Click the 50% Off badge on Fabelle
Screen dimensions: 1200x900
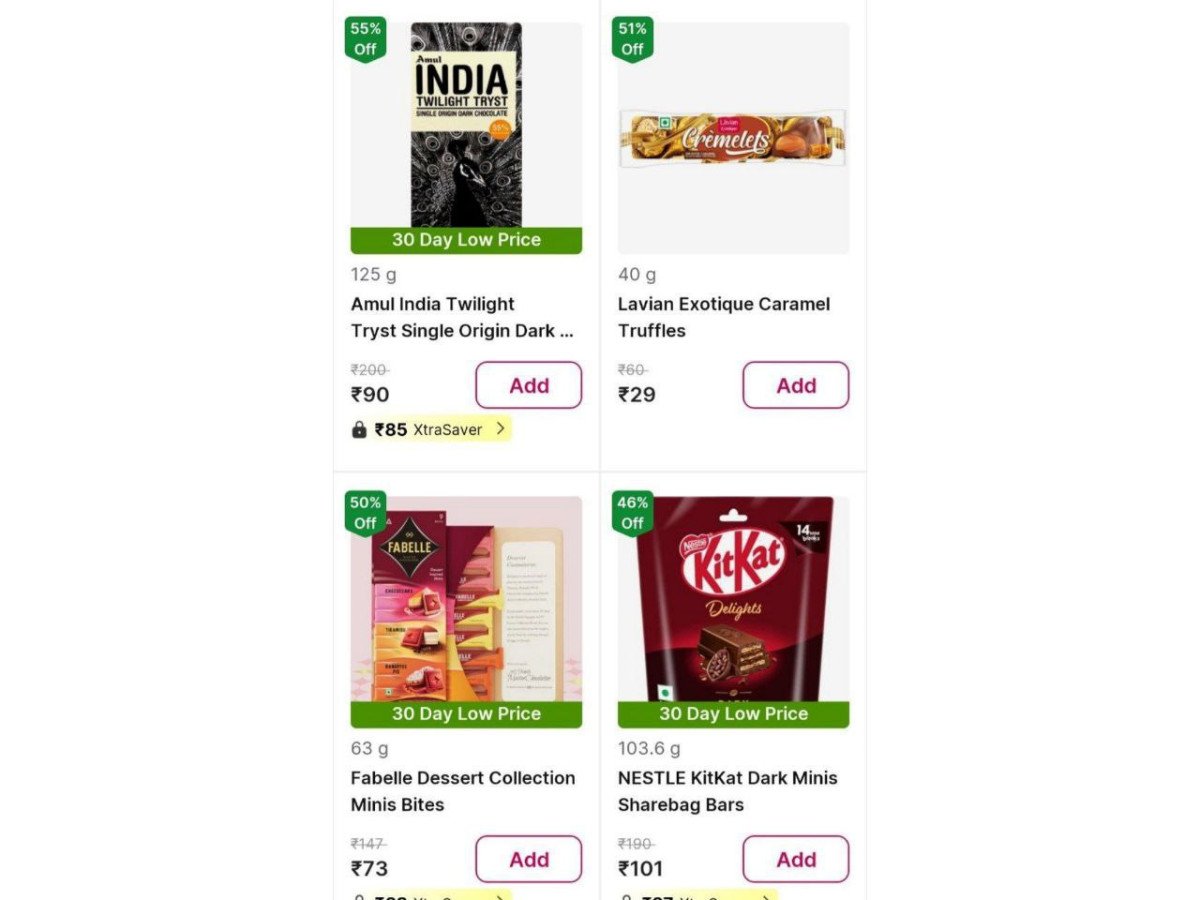point(365,513)
